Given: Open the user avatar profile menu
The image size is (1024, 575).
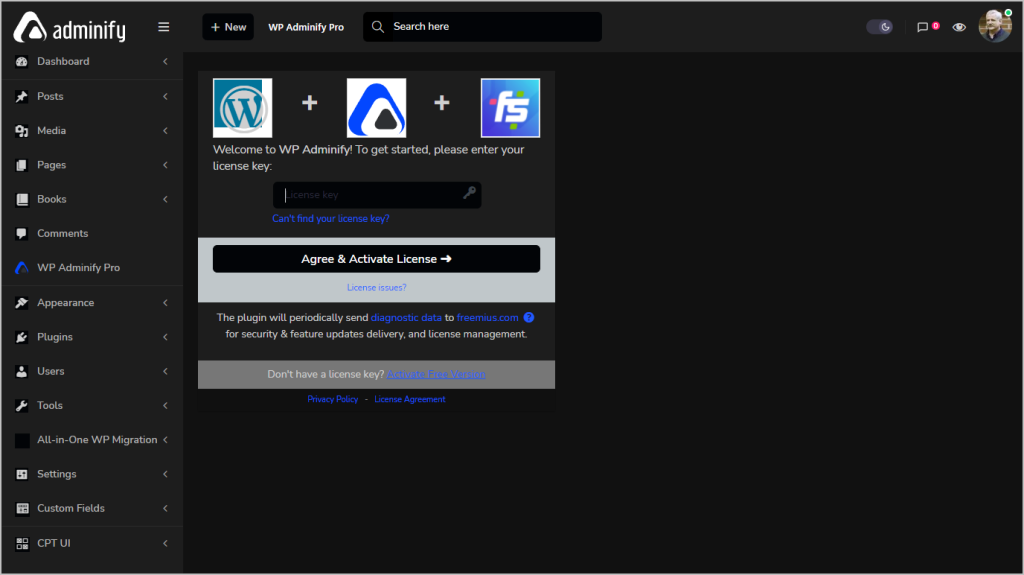Looking at the screenshot, I should point(995,27).
